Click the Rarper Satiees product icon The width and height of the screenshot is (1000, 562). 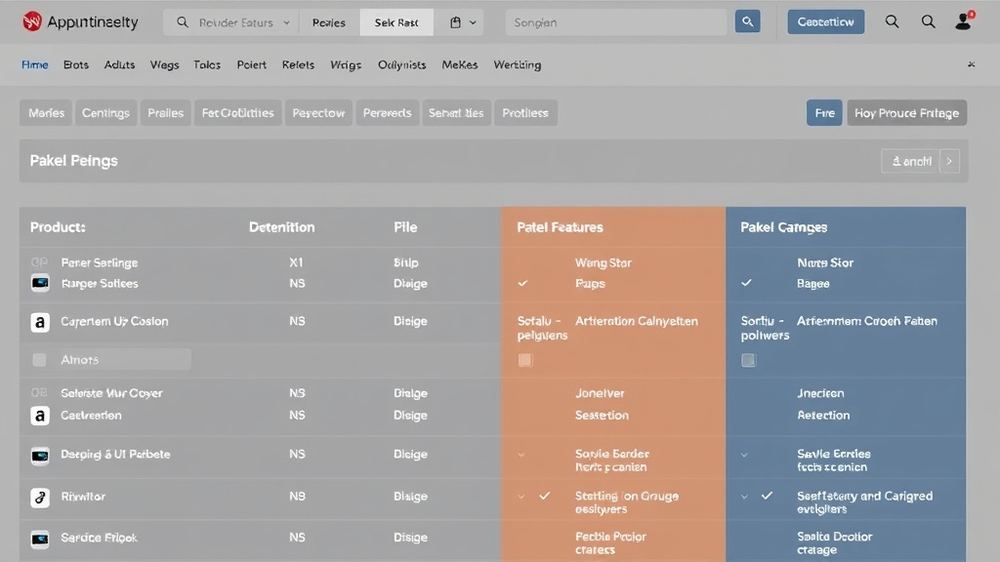point(40,283)
